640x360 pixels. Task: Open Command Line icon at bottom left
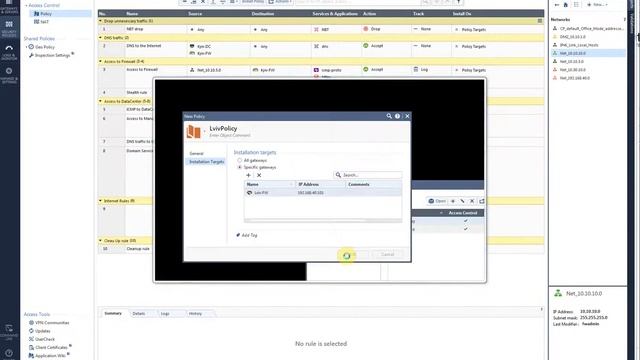pos(9,332)
